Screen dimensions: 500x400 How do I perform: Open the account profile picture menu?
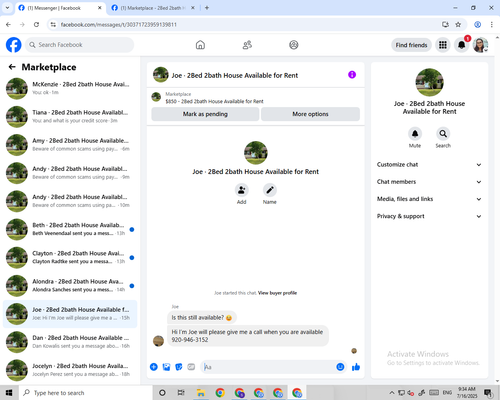[x=480, y=45]
